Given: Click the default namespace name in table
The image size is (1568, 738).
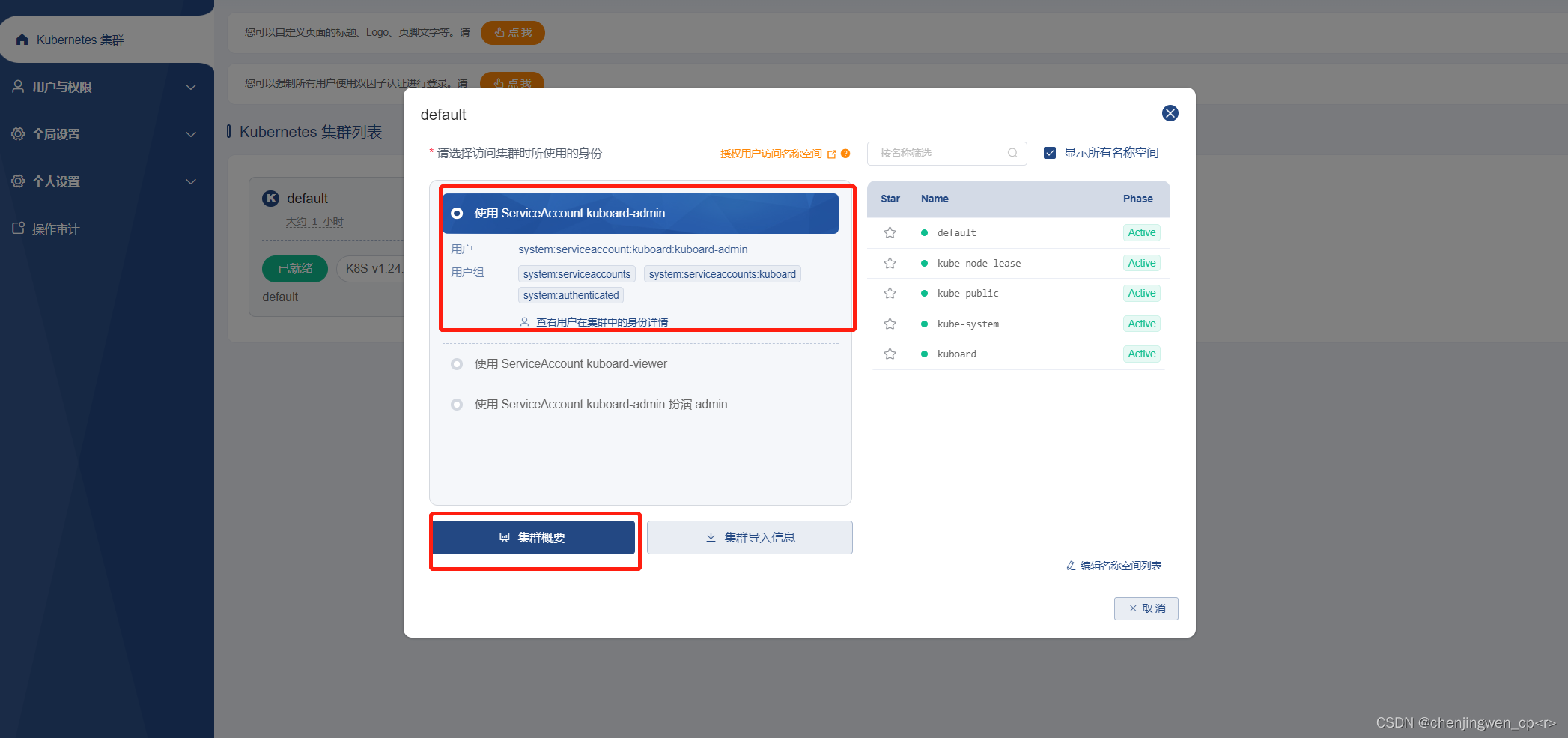Looking at the screenshot, I should pyautogui.click(x=956, y=233).
